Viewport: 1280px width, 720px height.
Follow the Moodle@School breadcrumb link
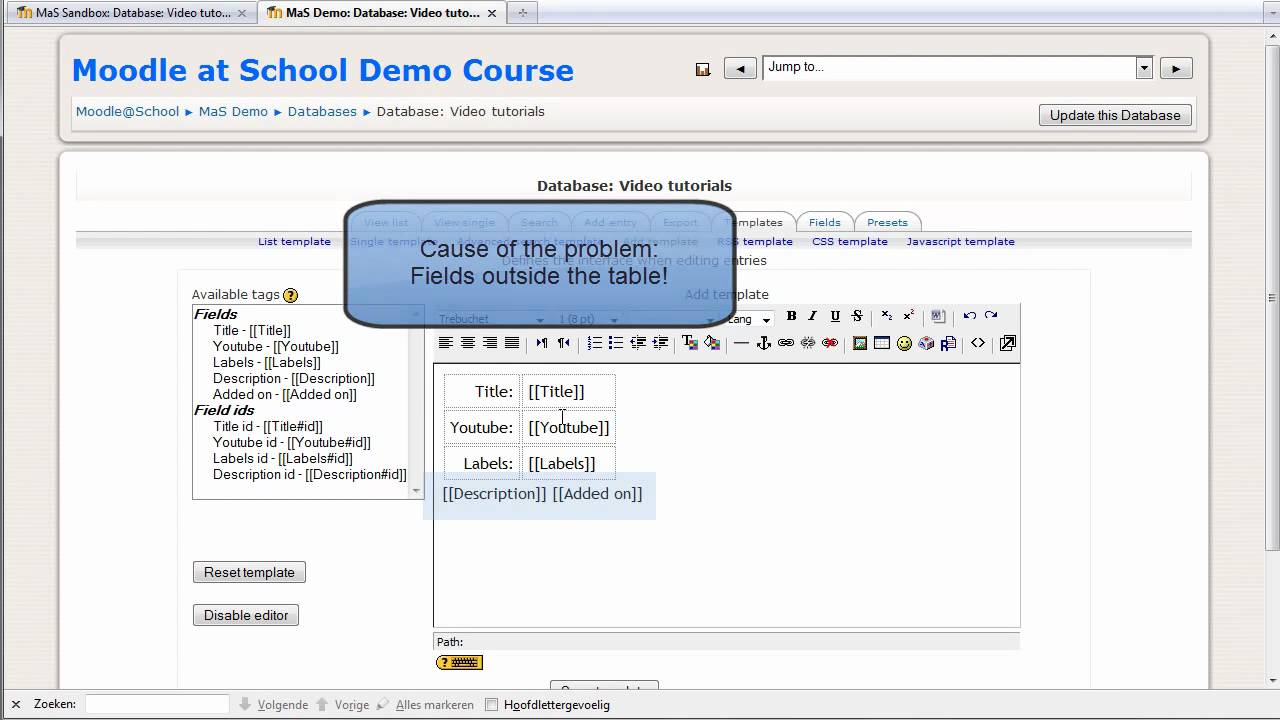(127, 111)
